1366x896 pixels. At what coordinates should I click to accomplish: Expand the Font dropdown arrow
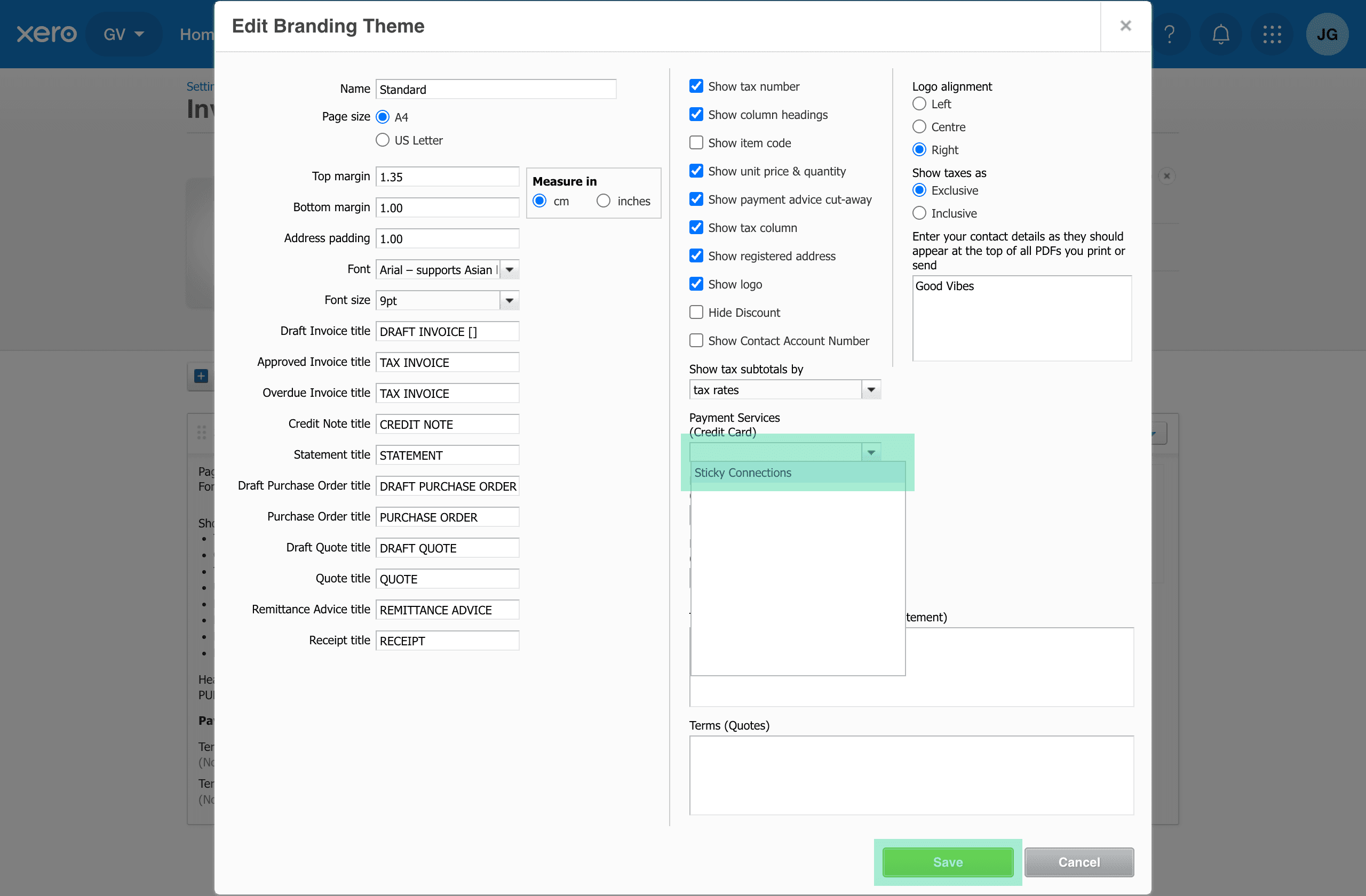(509, 270)
